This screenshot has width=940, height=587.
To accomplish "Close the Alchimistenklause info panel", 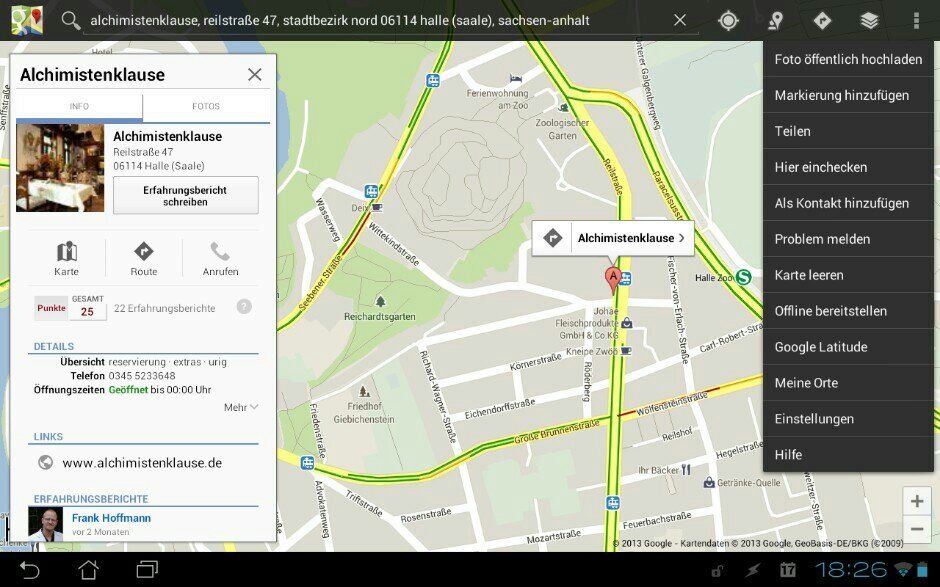I will pos(255,74).
